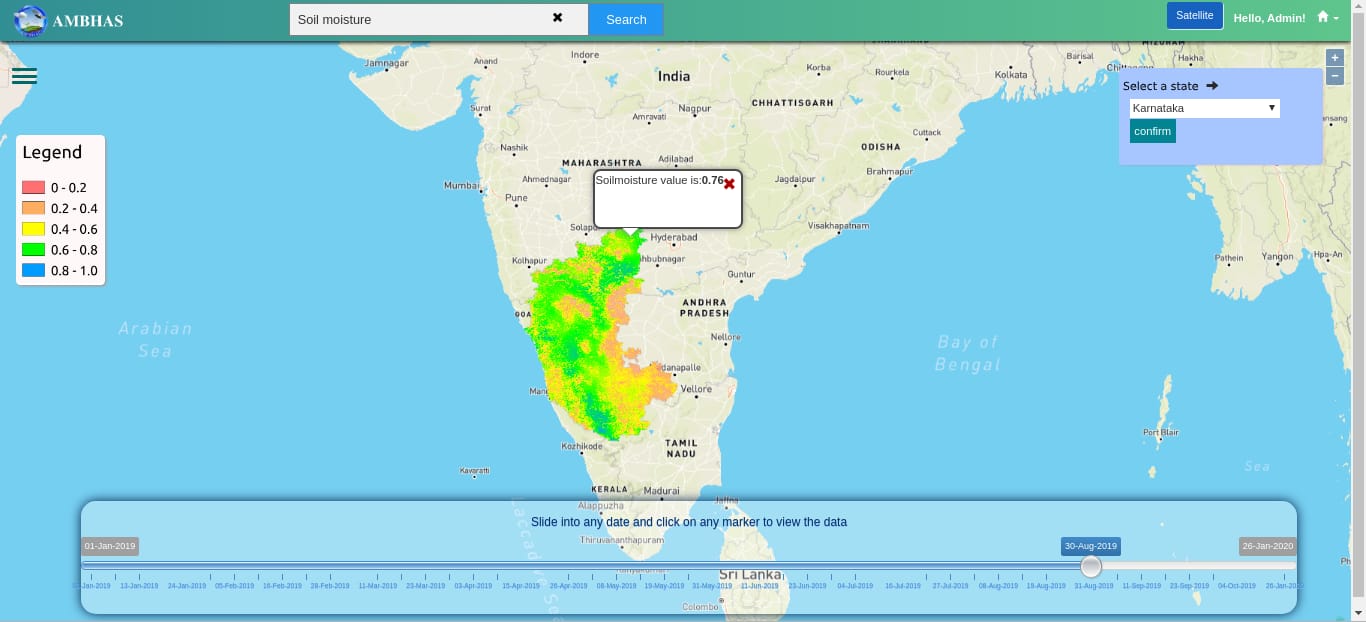Confirm the selected state
This screenshot has height=622, width=1366.
click(x=1152, y=132)
